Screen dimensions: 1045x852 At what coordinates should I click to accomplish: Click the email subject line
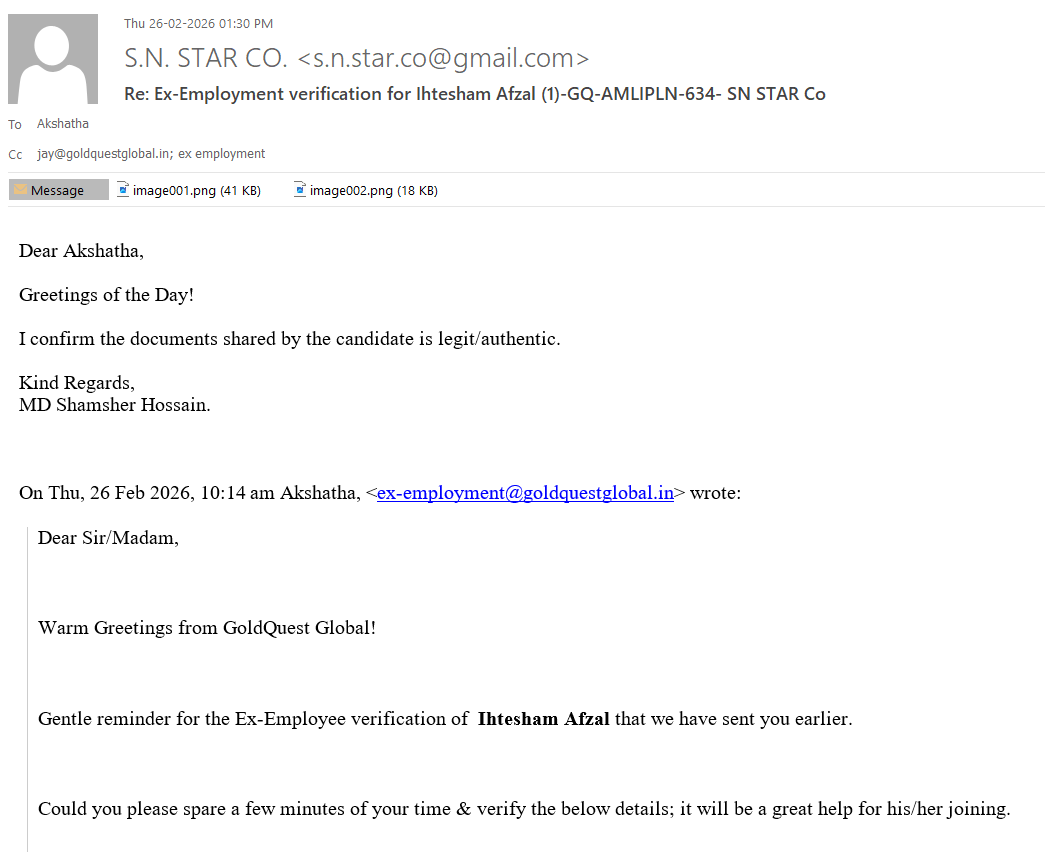coord(475,94)
